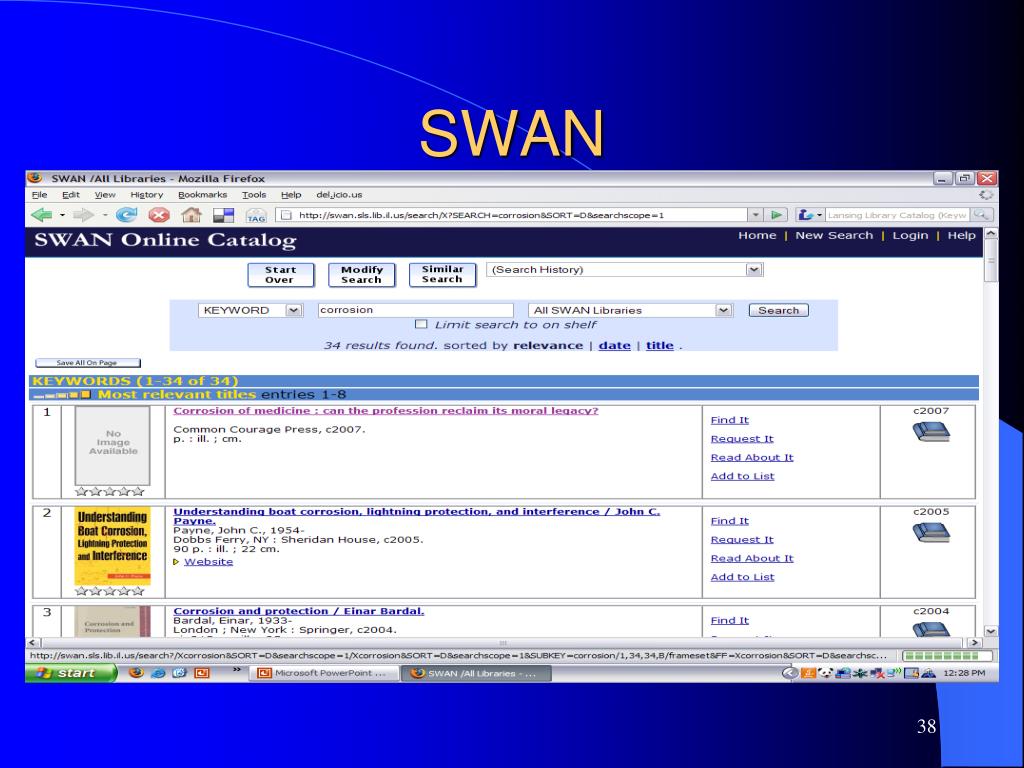Viewport: 1024px width, 768px height.
Task: Open the History menu
Action: click(x=146, y=195)
